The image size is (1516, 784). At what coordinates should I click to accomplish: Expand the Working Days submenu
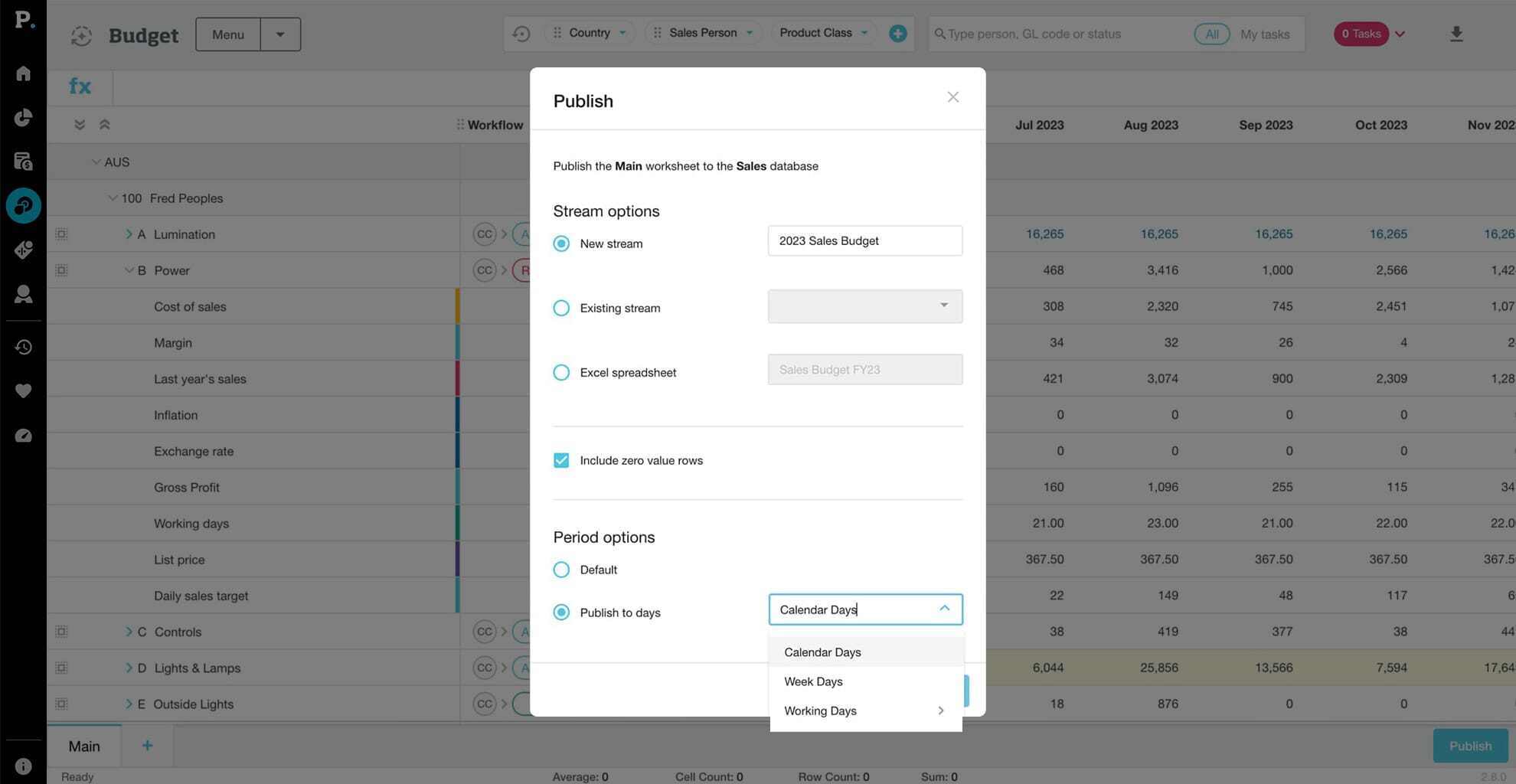(940, 710)
